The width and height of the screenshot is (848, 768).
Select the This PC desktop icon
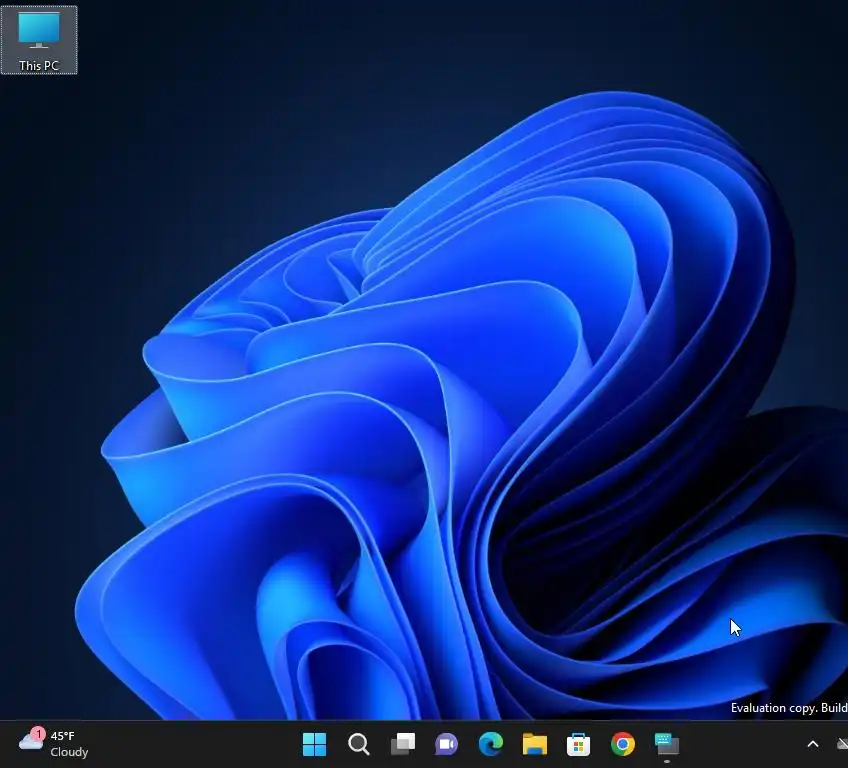coord(39,41)
